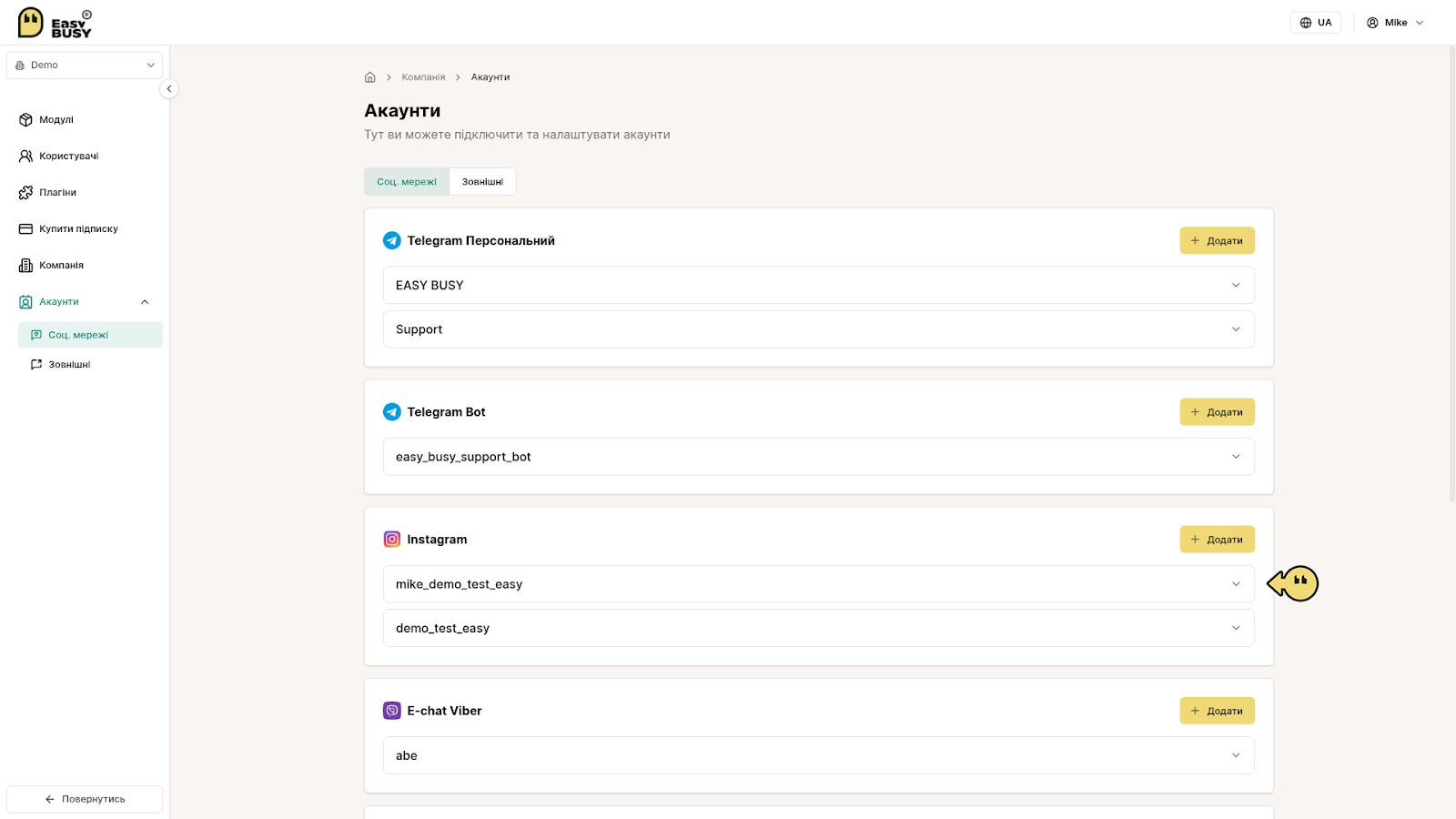Add a Telegram Bot account with Додати
The width and height of the screenshot is (1456, 819).
(x=1218, y=412)
